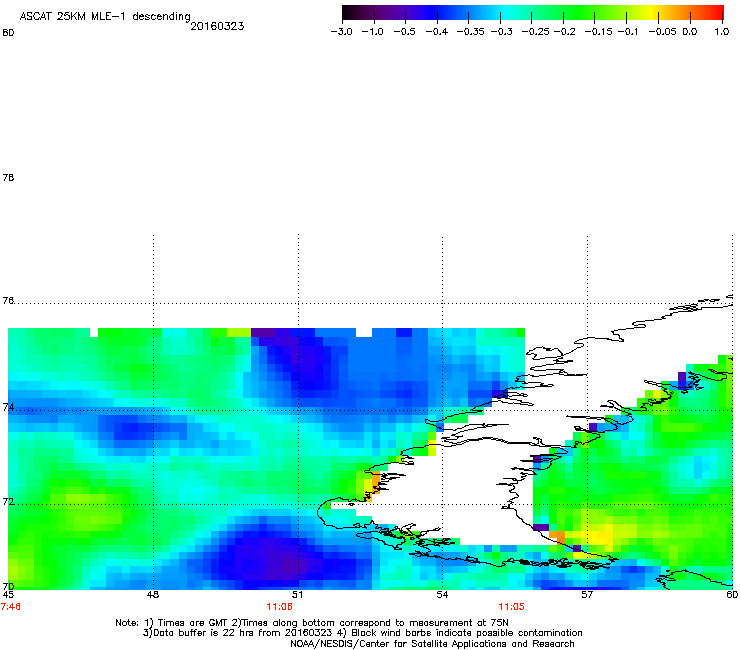Click the 72 latitude axis label

[x=8, y=501]
